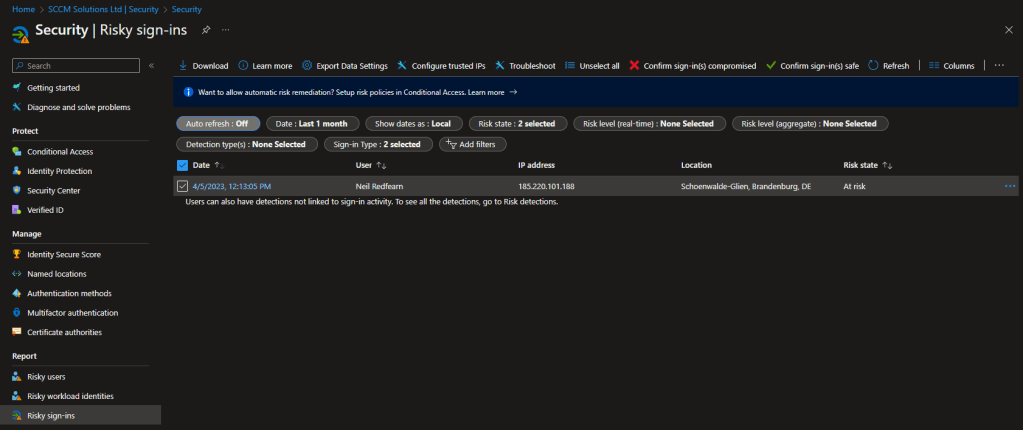Toggle the select-all checkbox in header
Viewport: 1023px width, 430px height.
[182, 165]
